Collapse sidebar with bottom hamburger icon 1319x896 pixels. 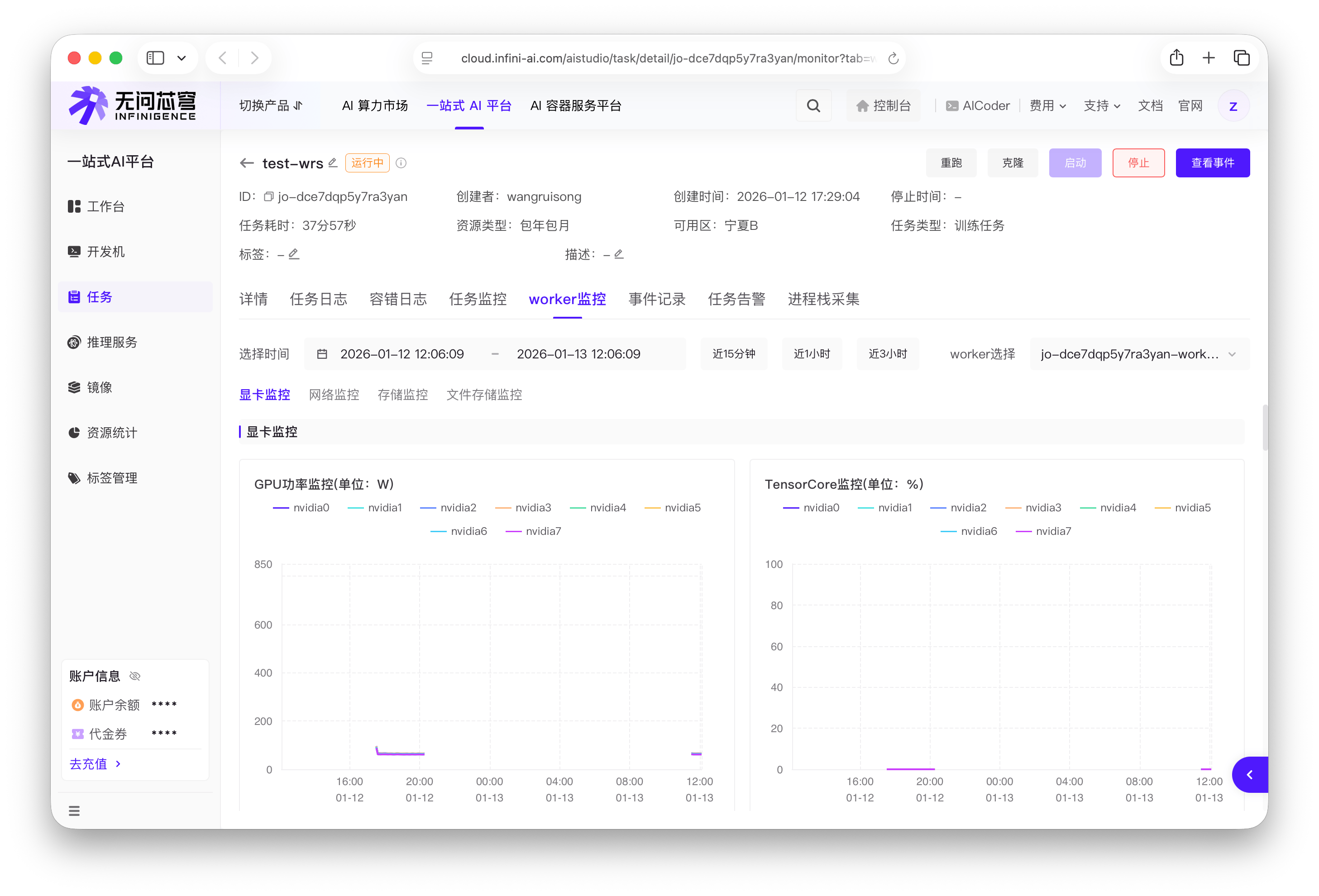[x=74, y=811]
